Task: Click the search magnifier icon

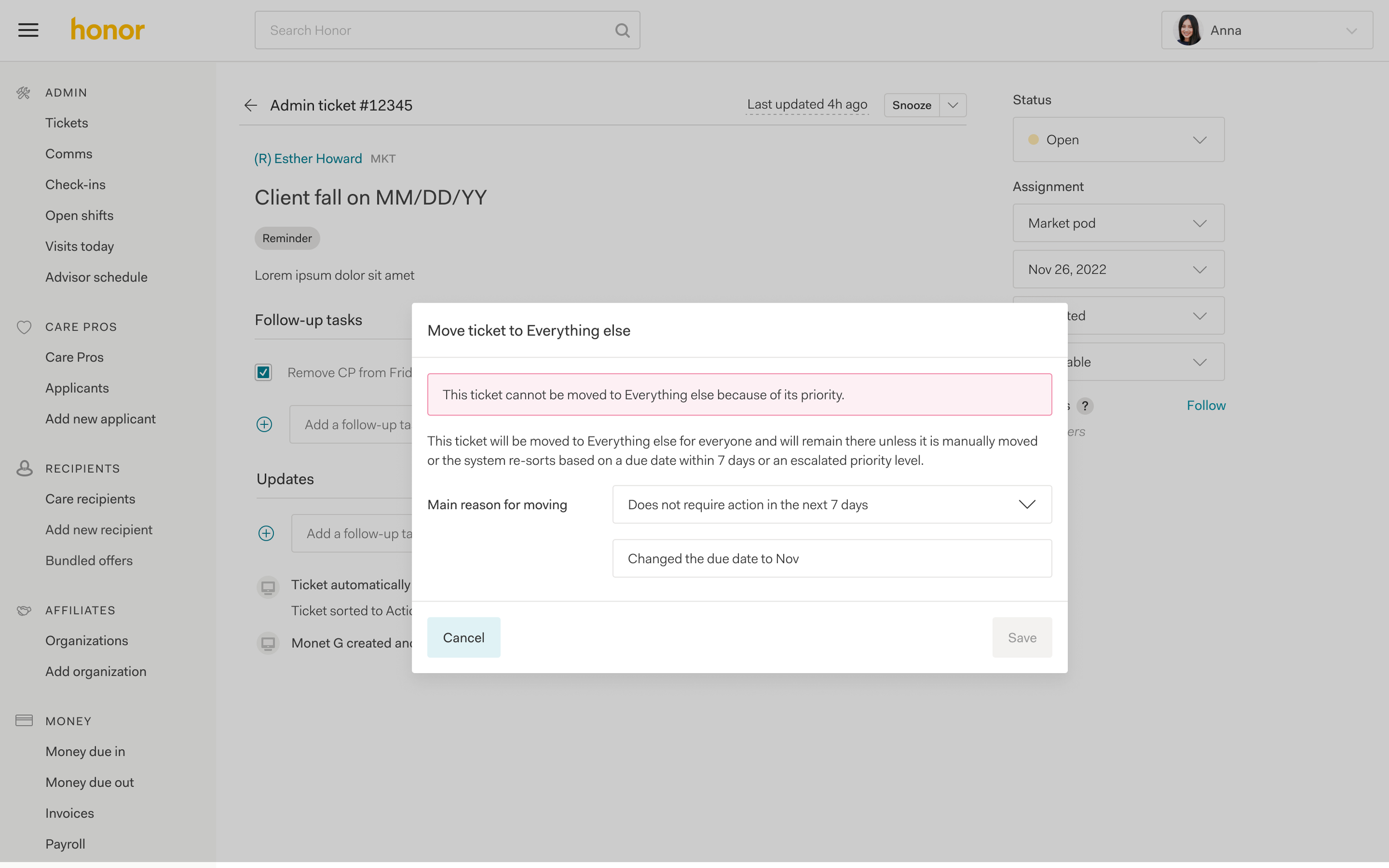Action: pyautogui.click(x=622, y=30)
